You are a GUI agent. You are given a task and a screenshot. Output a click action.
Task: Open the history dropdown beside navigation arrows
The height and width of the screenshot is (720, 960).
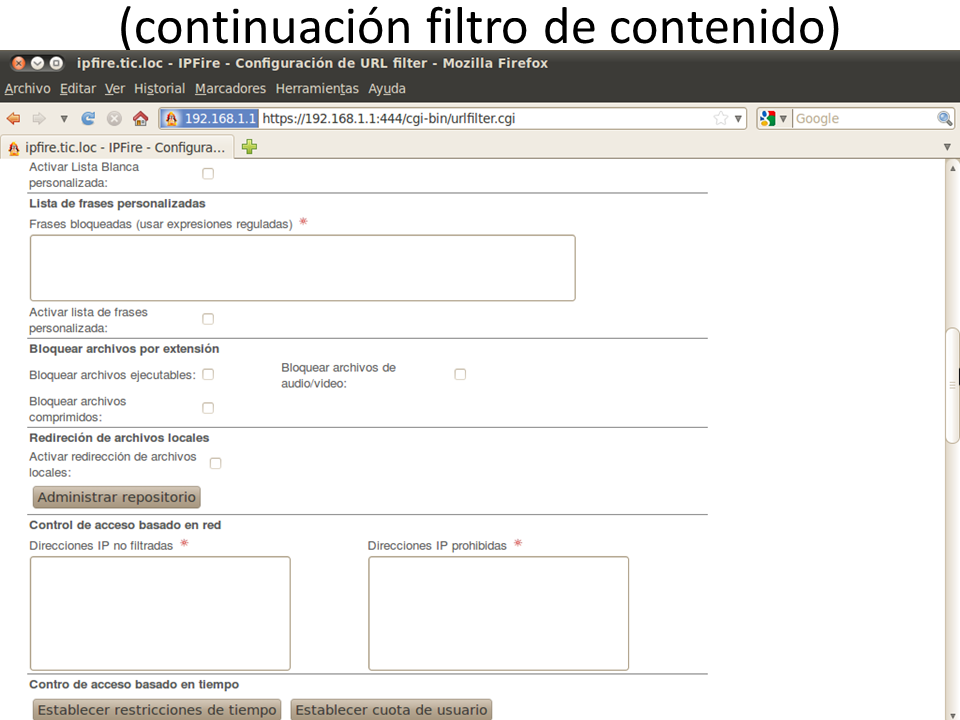[x=64, y=118]
